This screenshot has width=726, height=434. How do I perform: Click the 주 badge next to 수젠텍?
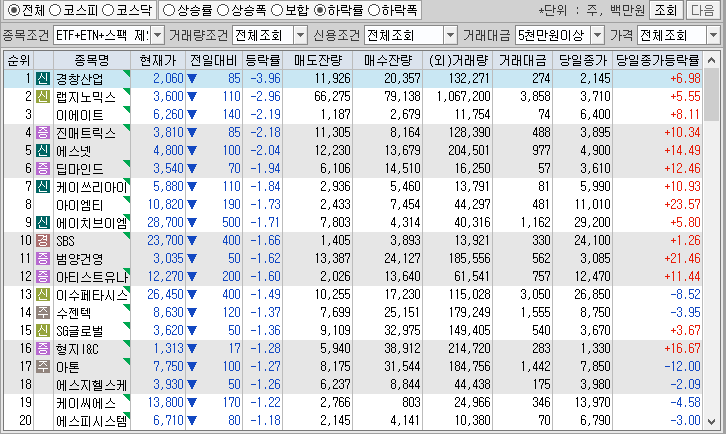coord(43,313)
